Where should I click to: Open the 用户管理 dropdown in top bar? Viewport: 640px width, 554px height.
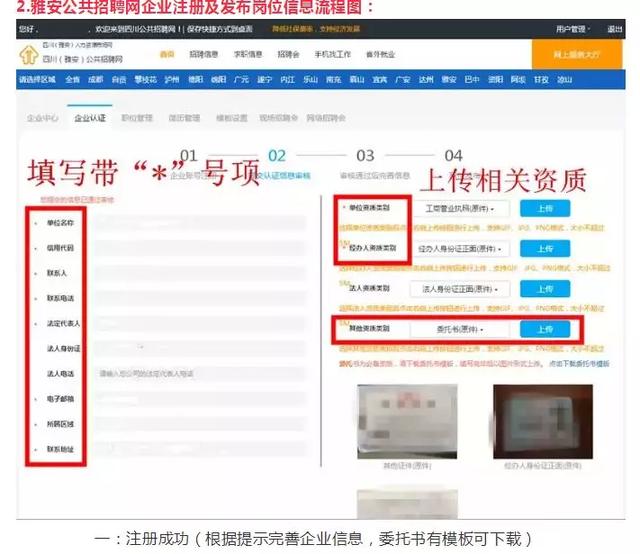pos(573,29)
